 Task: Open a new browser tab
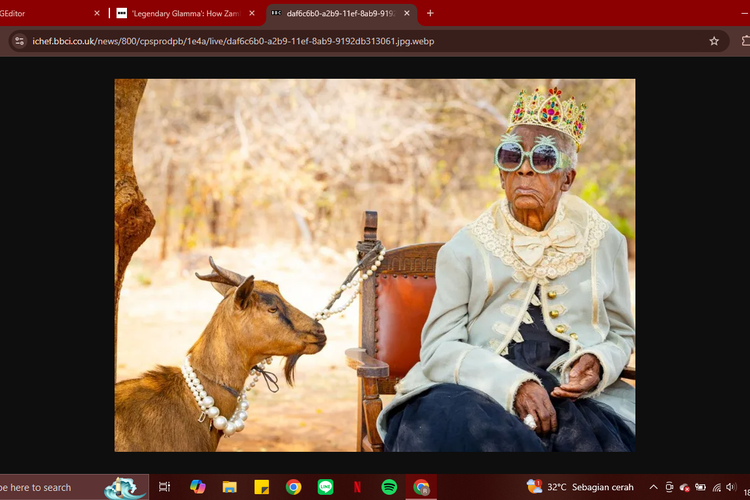click(x=430, y=13)
